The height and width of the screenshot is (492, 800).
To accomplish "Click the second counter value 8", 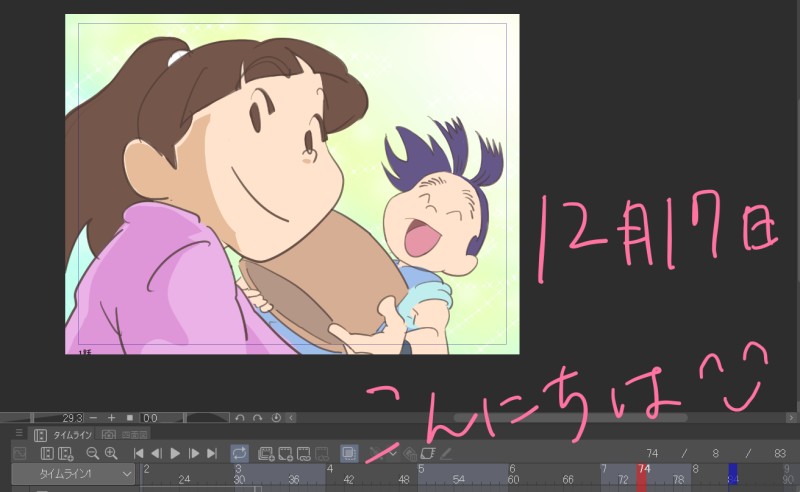I will tap(716, 454).
